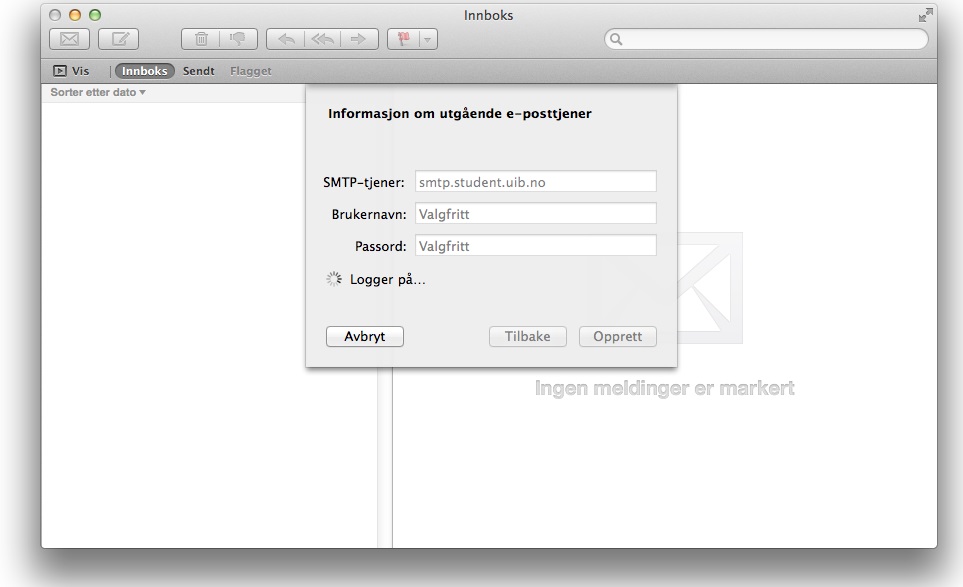This screenshot has height=587, width=963.
Task: Click the Reply arrow icon
Action: click(x=286, y=40)
